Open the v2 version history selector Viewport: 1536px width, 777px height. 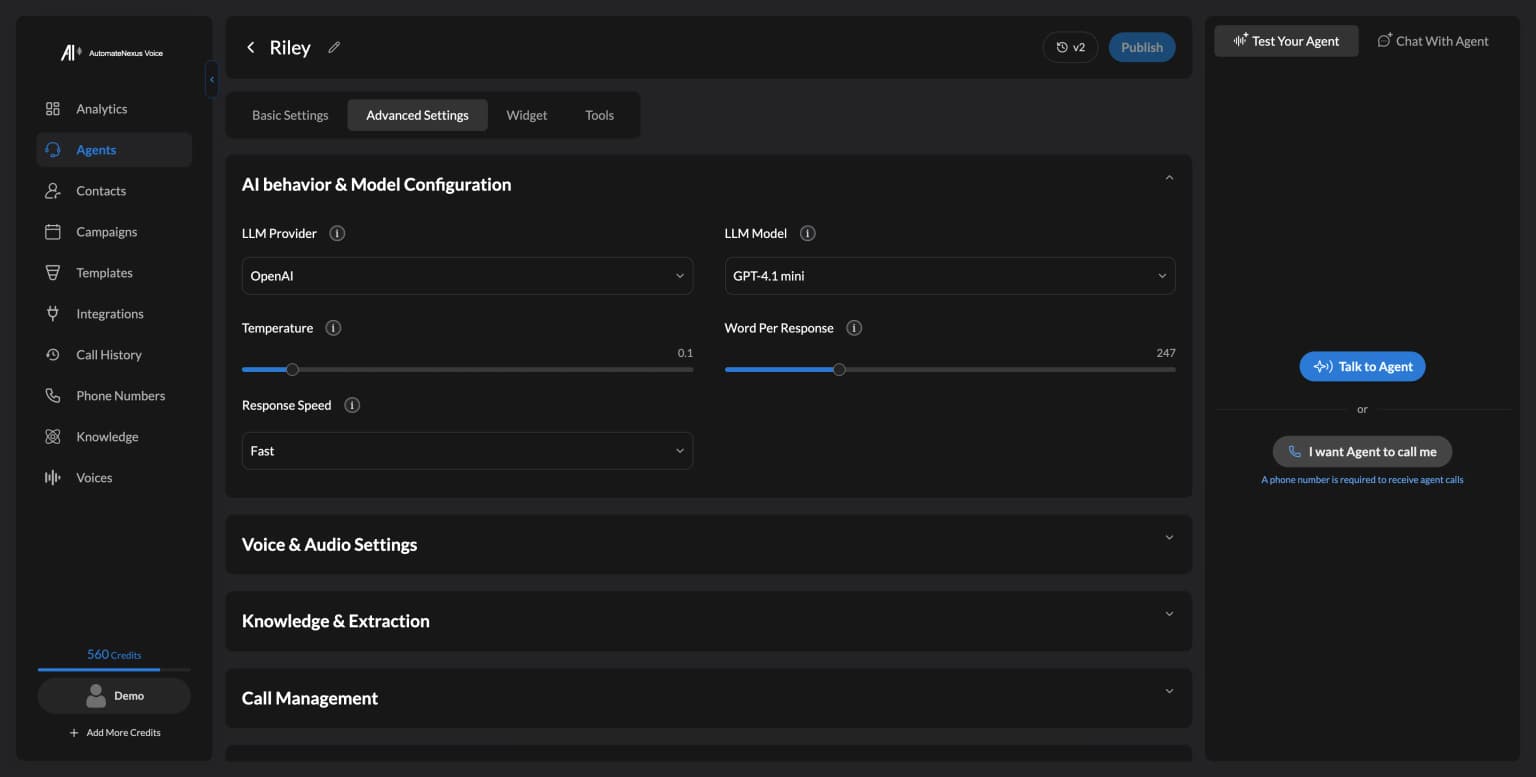(1070, 47)
